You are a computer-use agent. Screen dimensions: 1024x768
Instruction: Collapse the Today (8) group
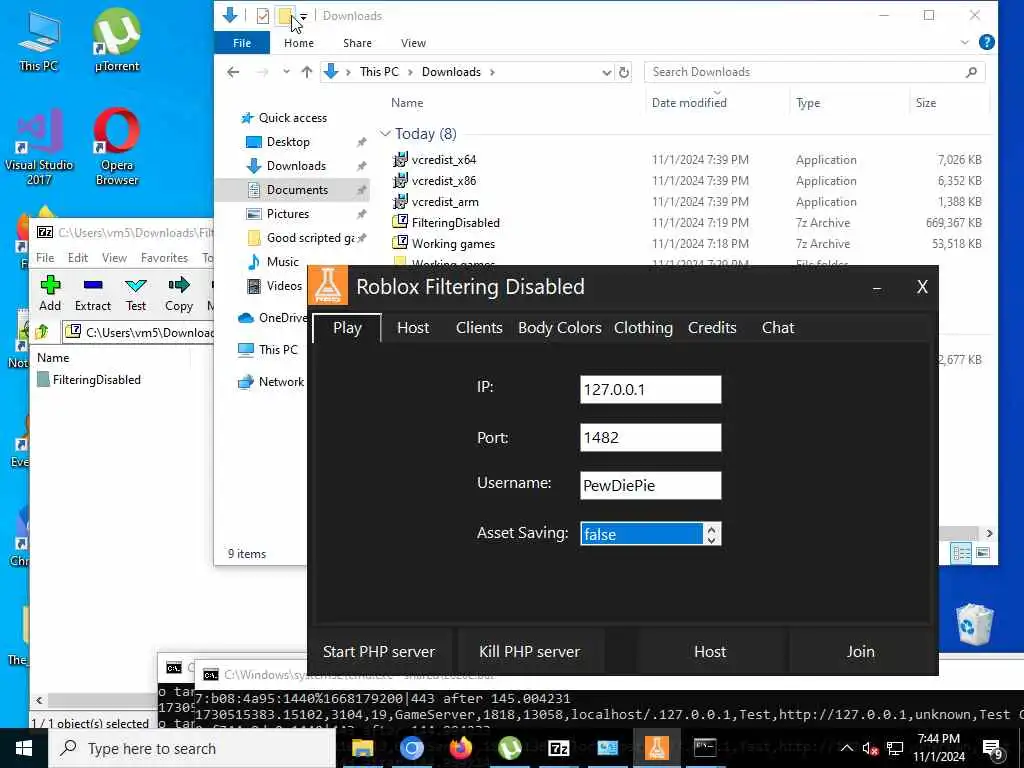(385, 134)
